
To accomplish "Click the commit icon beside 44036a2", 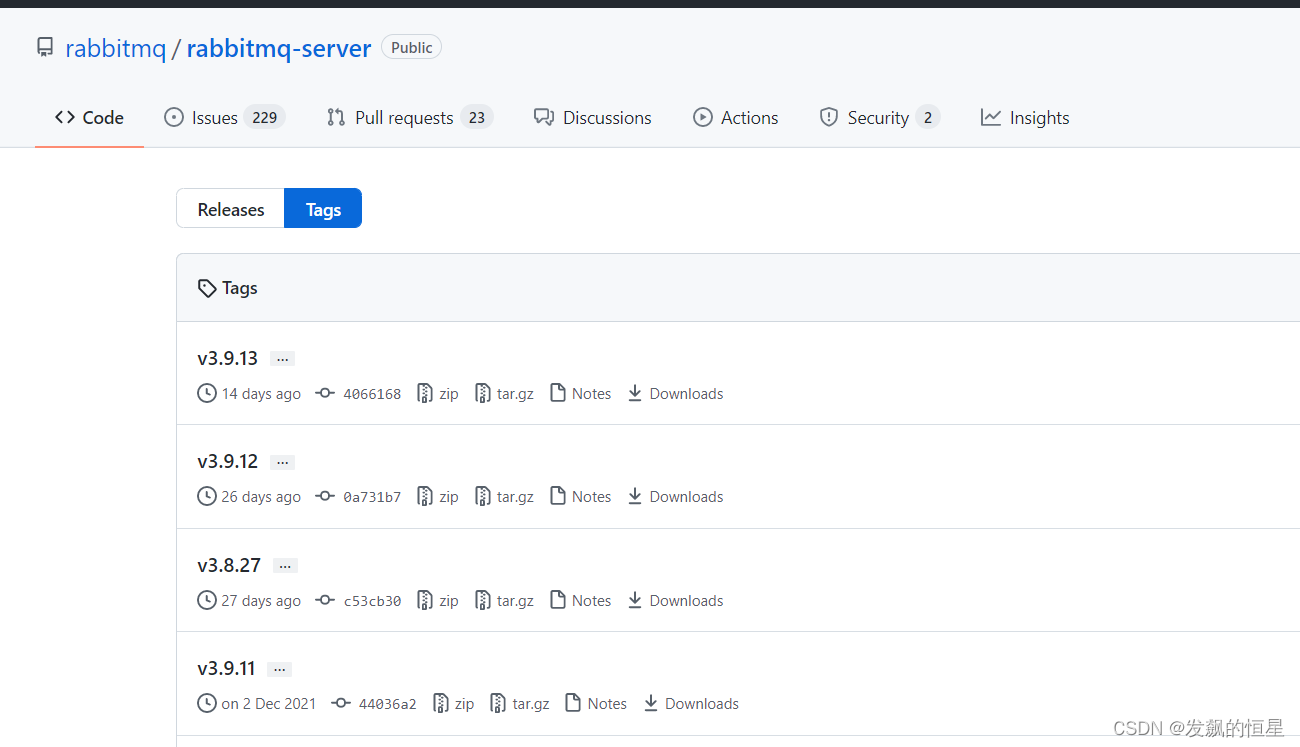I will click(x=341, y=703).
